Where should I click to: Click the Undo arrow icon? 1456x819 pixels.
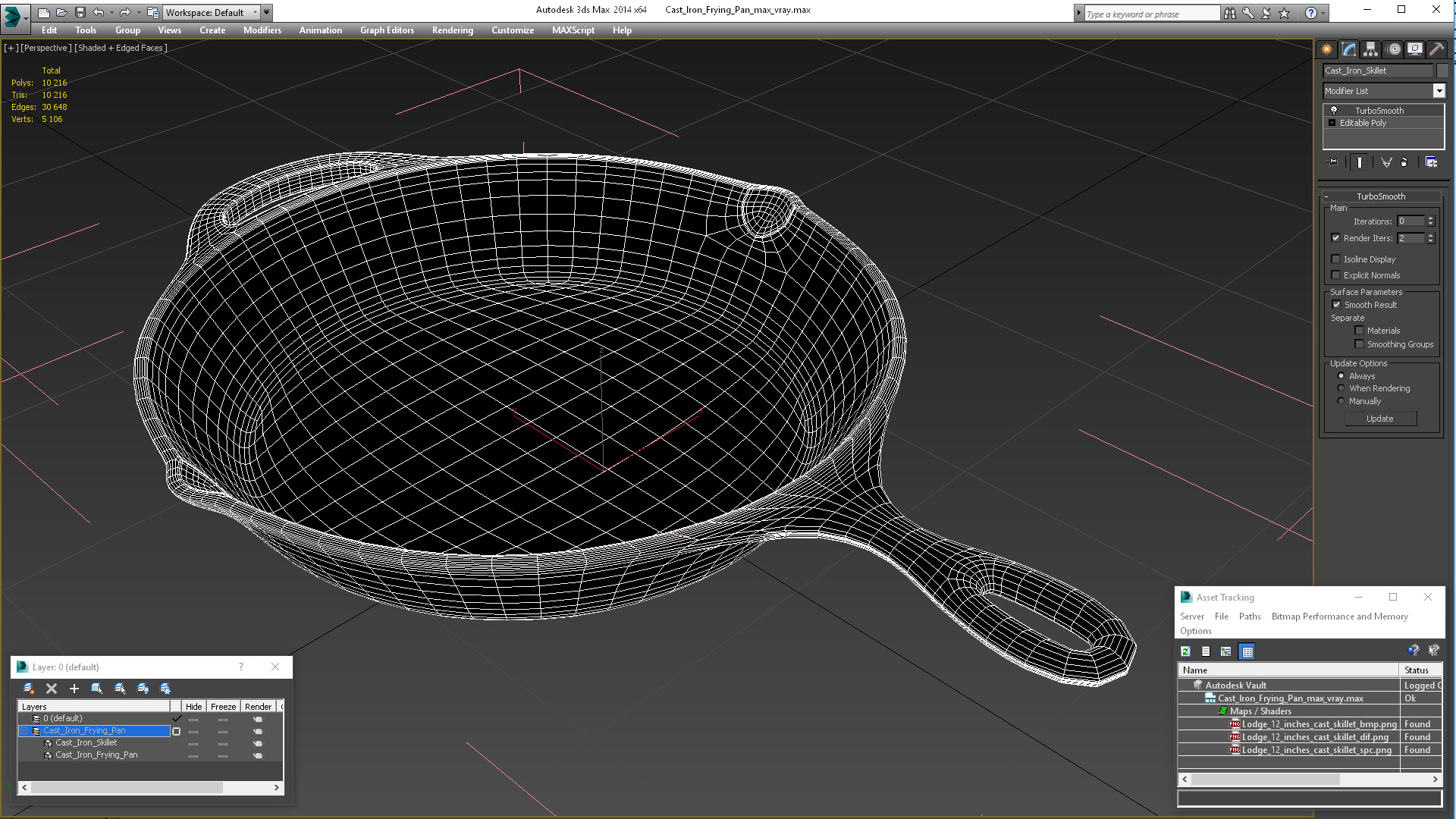coord(99,12)
